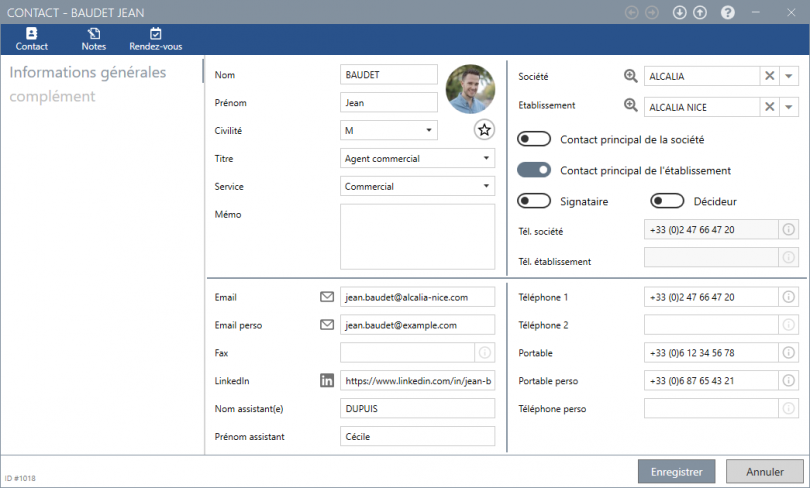Toggle Contact principal de la société
The height and width of the screenshot is (488, 810).
coord(534,139)
